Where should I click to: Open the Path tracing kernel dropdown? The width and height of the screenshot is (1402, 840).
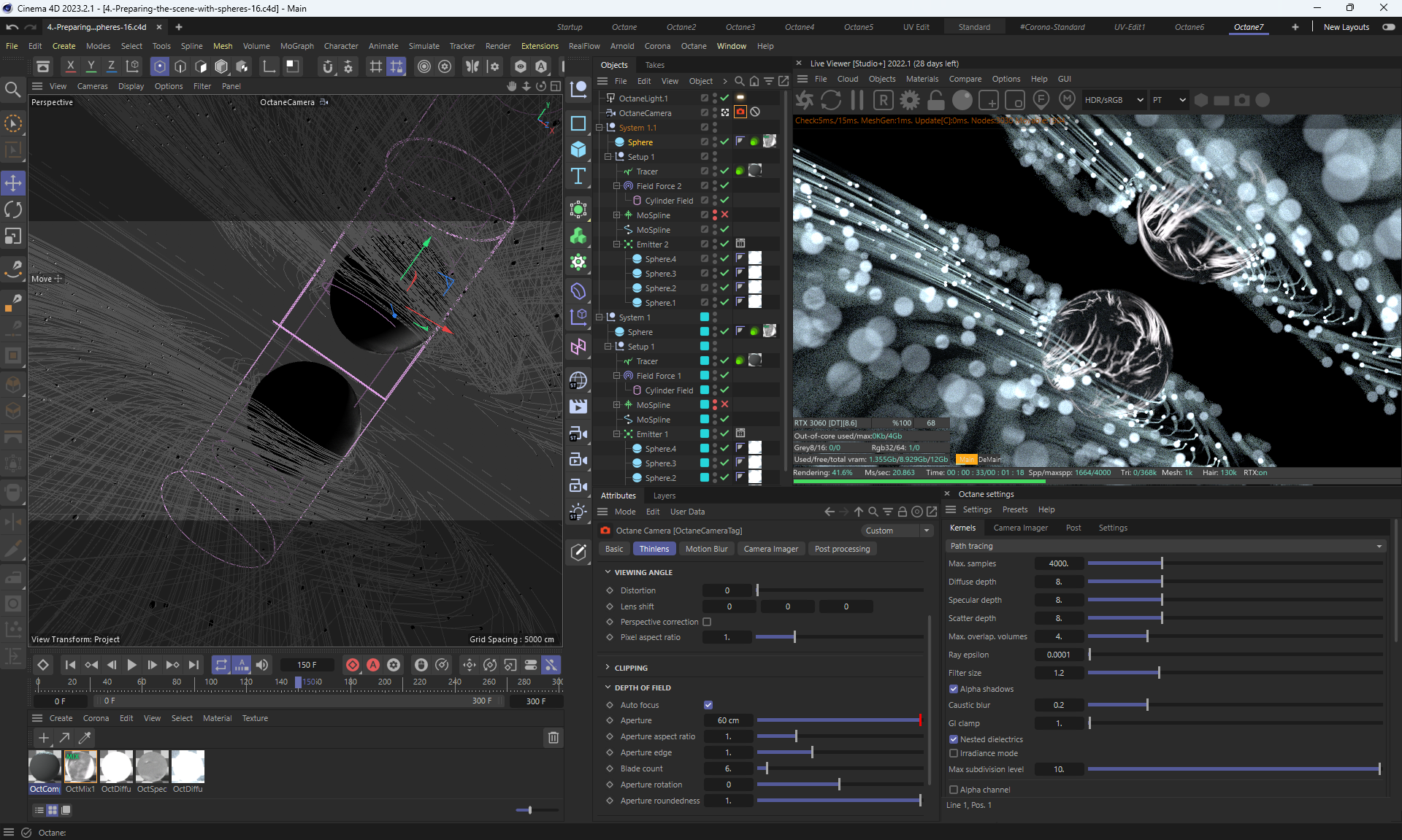point(1165,546)
